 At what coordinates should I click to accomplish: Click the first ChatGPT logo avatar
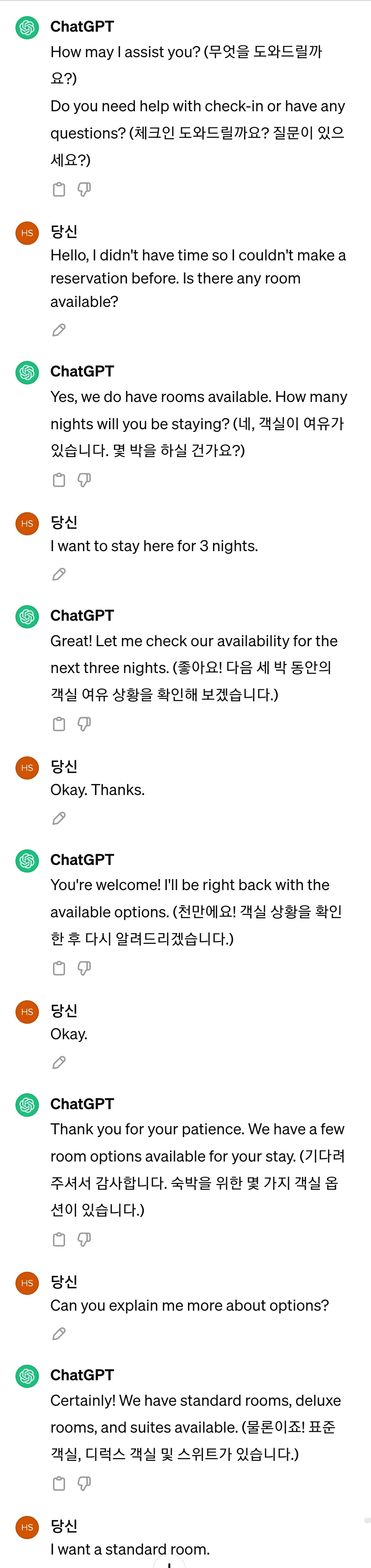tap(27, 28)
